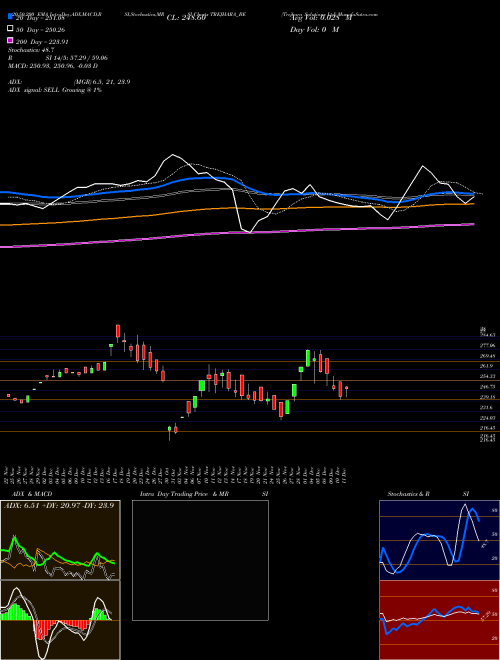Click the 'Day Vol: 0 M' label

315,29
